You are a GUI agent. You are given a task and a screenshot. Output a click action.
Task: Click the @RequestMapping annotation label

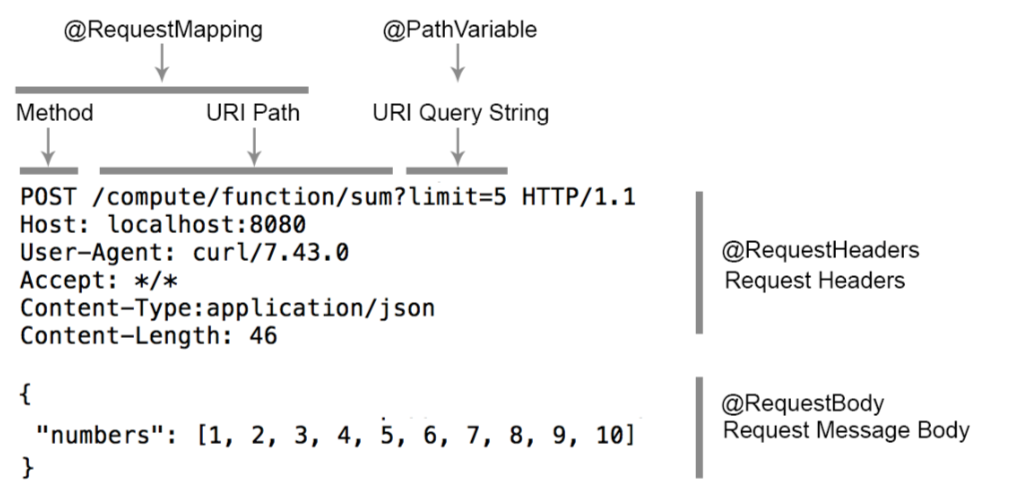pyautogui.click(x=163, y=30)
